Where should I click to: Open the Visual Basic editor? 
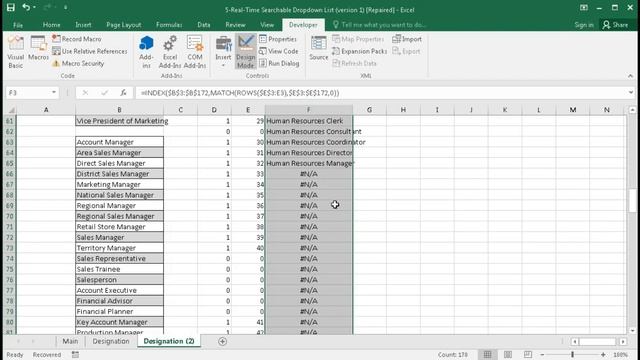click(x=16, y=52)
